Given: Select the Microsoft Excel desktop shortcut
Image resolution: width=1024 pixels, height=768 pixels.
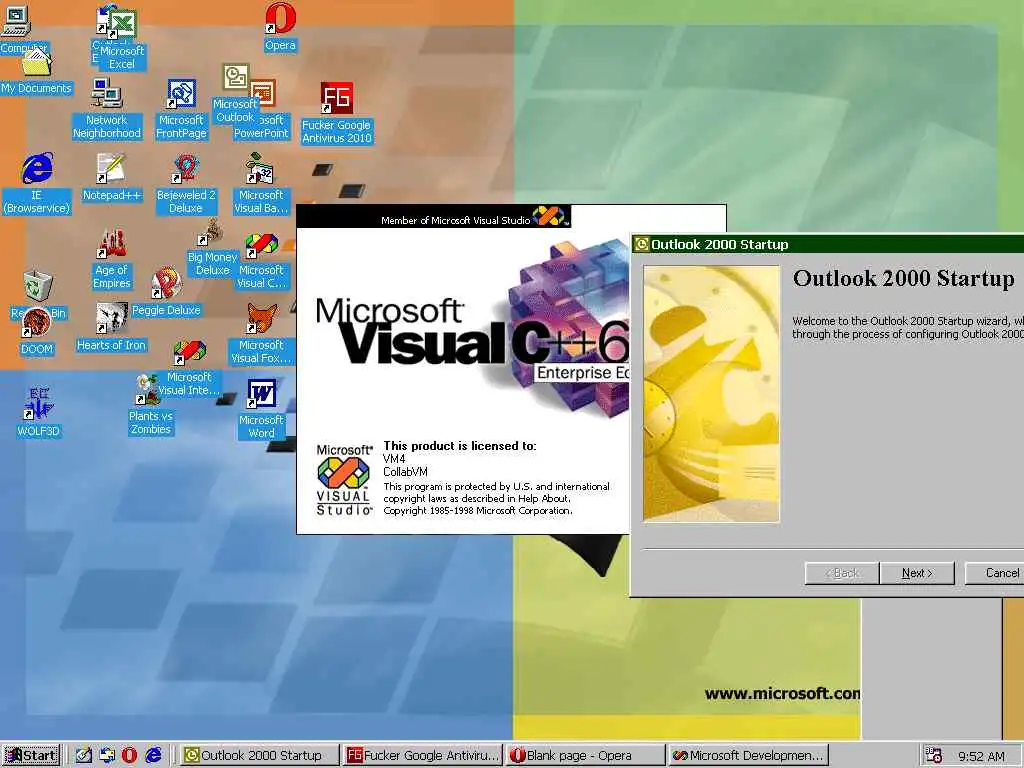Looking at the screenshot, I should point(122,40).
